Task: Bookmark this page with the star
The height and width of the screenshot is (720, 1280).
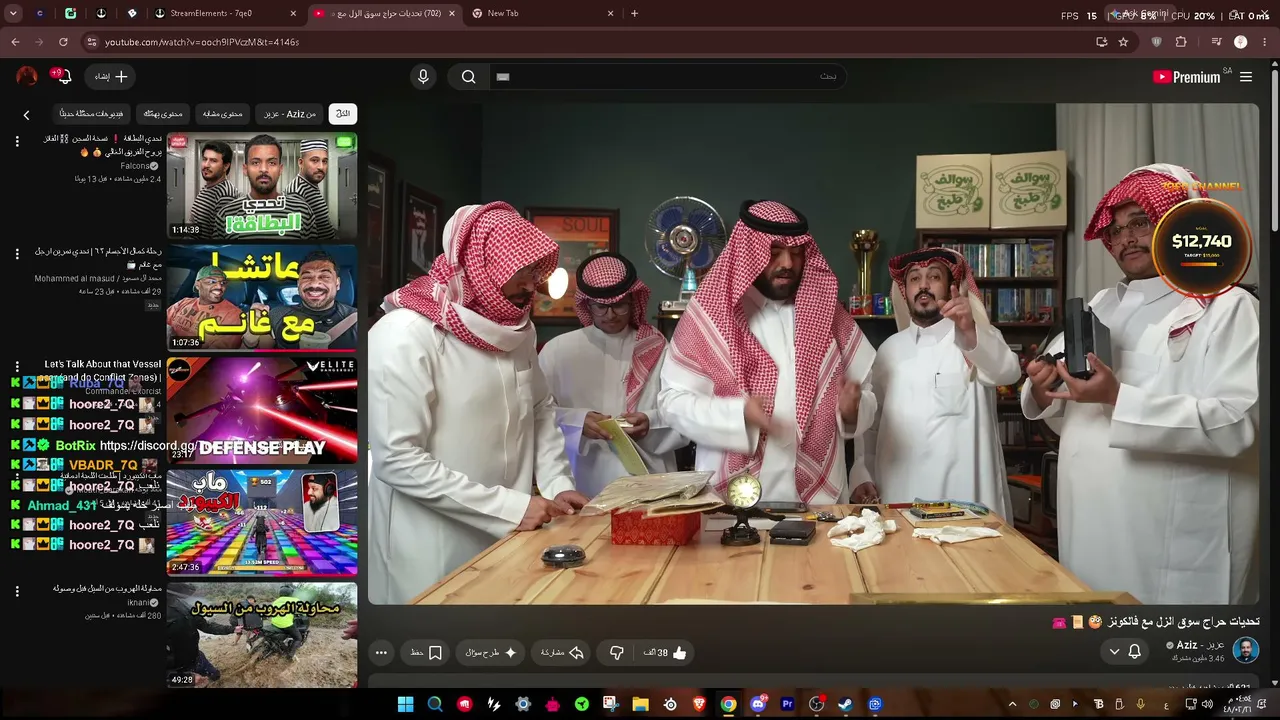Action: click(x=1123, y=42)
